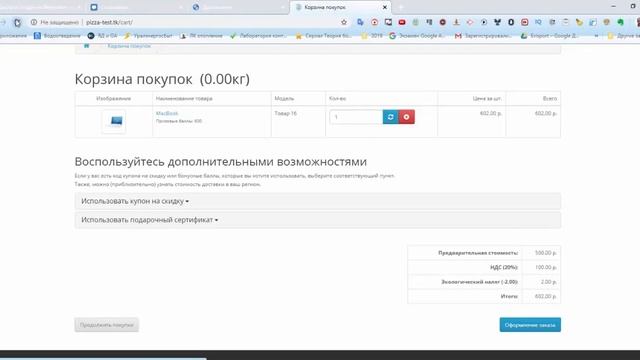The height and width of the screenshot is (360, 640).
Task: Click the 'Не защищено' site info icon
Action: [34, 22]
